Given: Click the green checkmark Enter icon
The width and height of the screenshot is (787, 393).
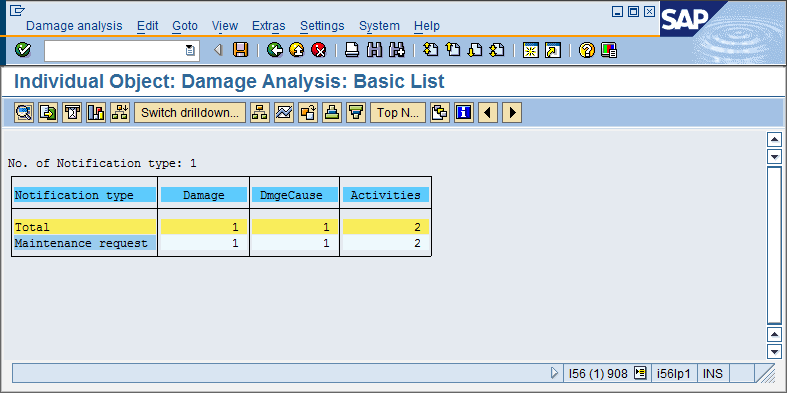Looking at the screenshot, I should pos(22,50).
